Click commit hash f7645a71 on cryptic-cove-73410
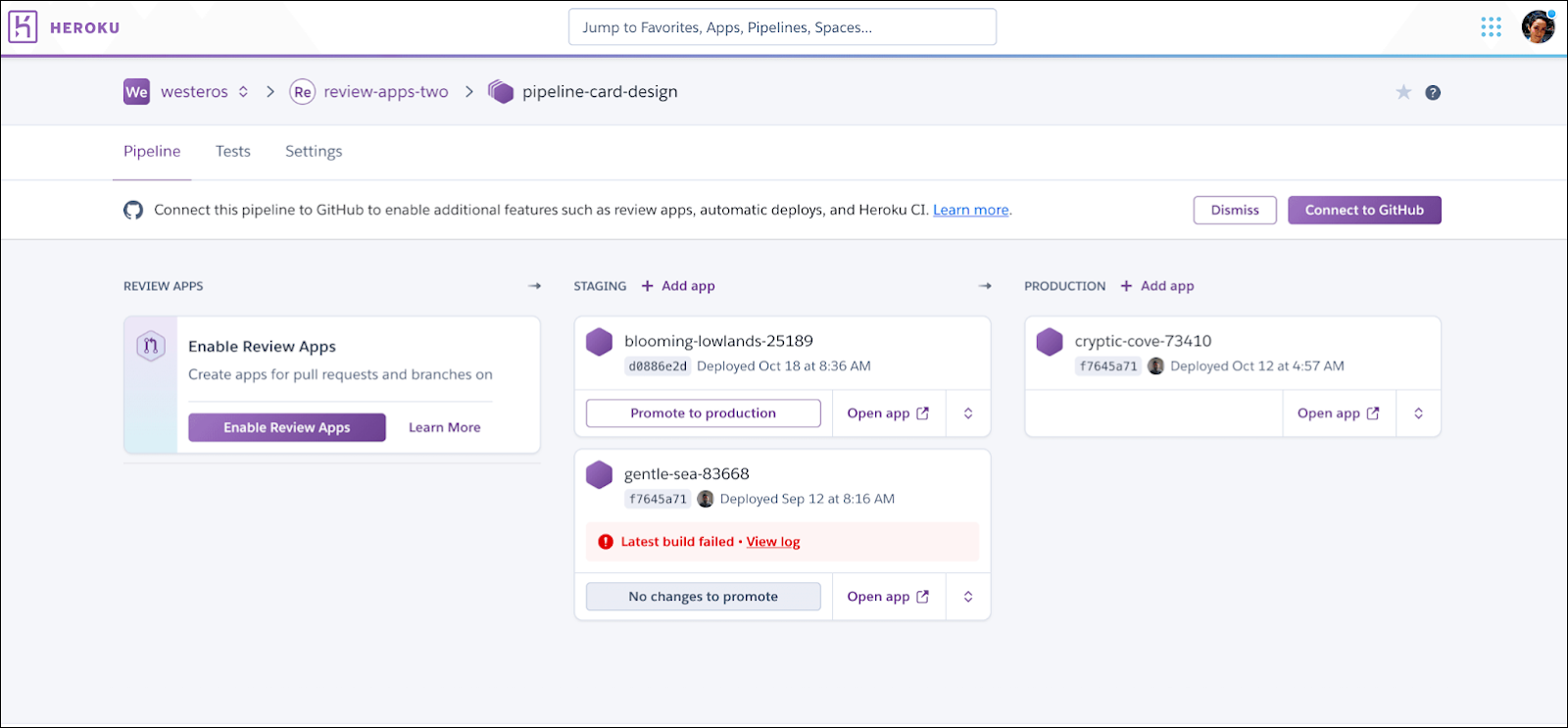The width and height of the screenshot is (1568, 728). [1108, 366]
